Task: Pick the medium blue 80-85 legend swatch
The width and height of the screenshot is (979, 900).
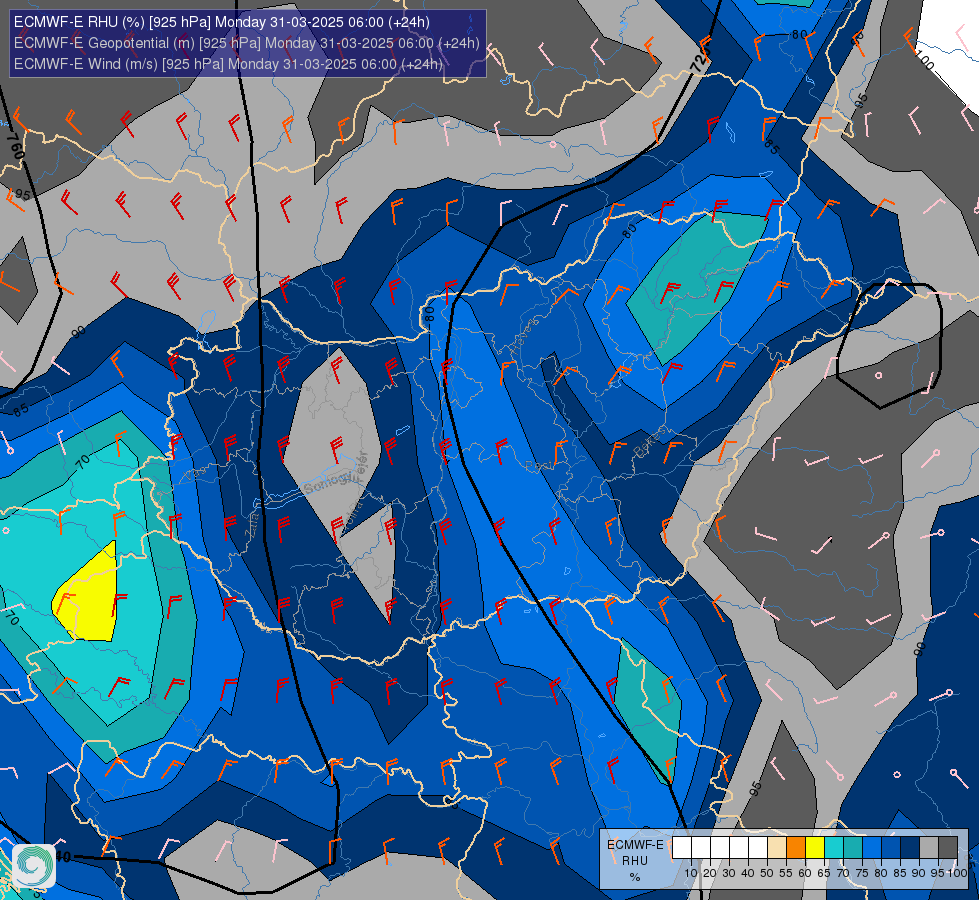Action: coord(891,847)
